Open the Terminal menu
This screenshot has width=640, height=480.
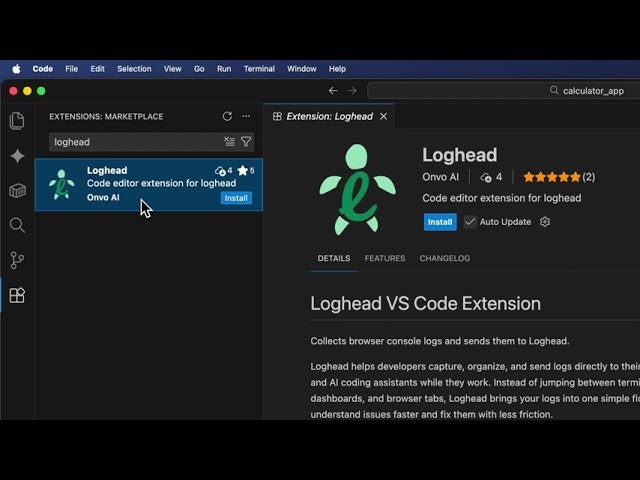click(259, 69)
